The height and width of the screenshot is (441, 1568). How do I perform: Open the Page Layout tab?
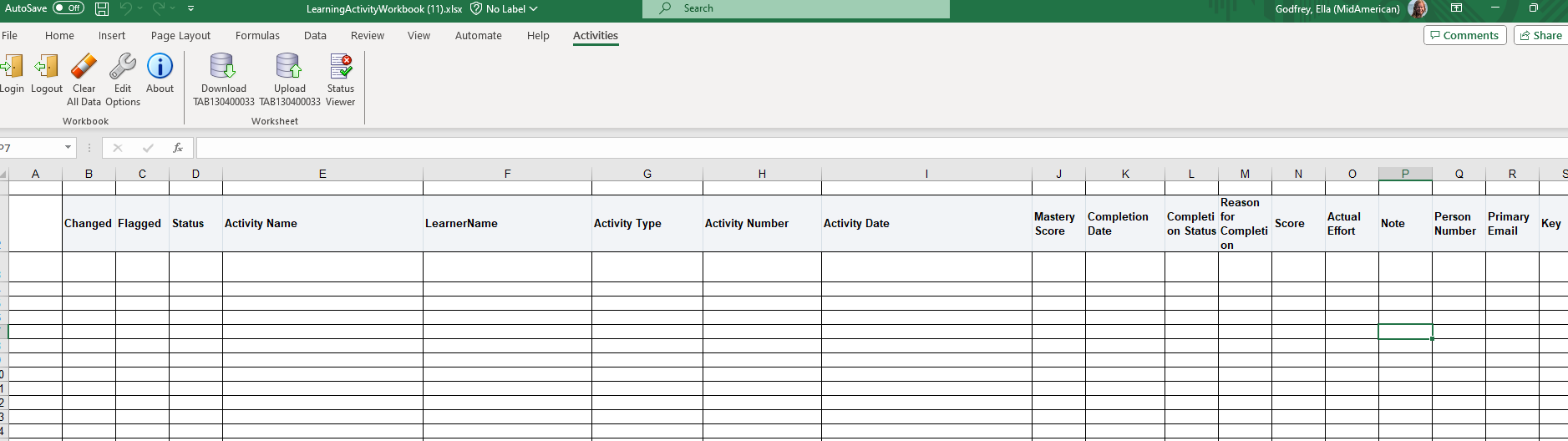(x=180, y=35)
